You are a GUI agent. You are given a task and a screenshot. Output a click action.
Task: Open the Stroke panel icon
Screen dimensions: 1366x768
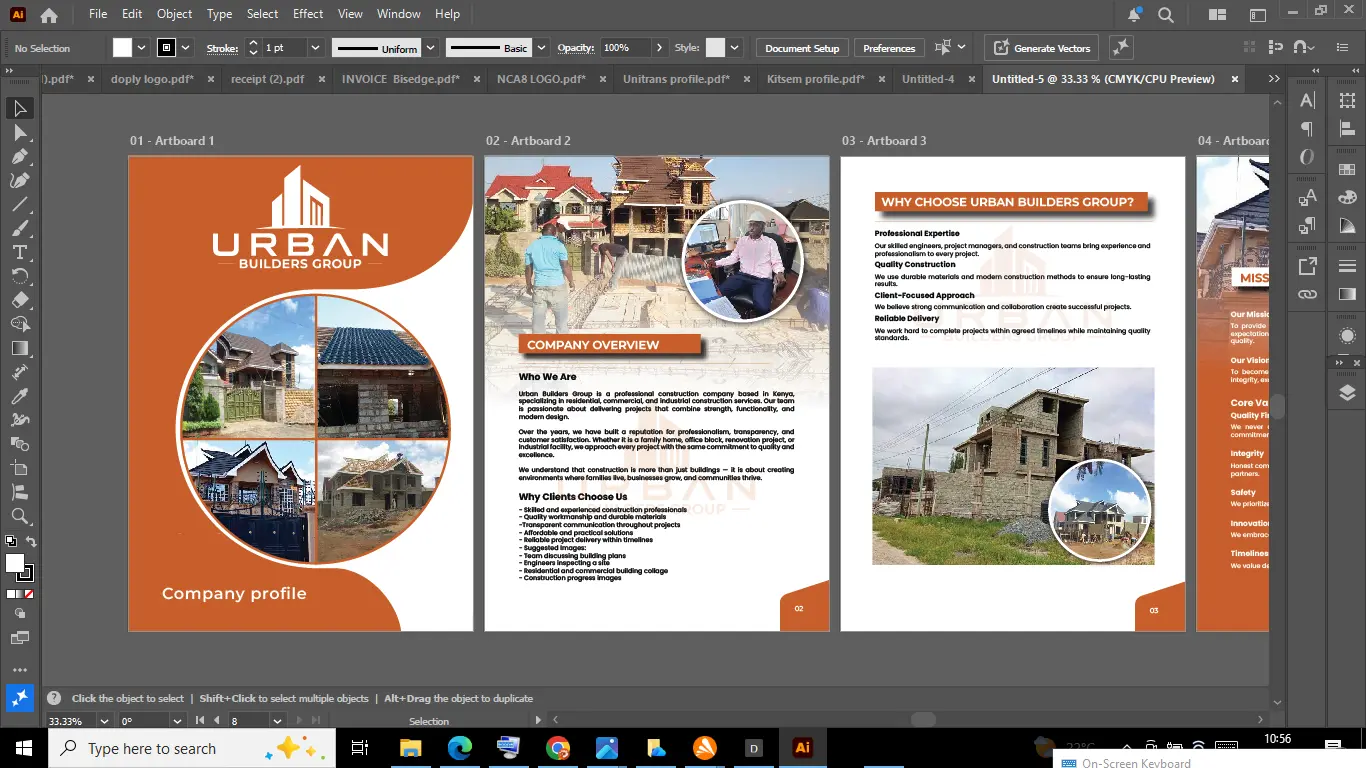[x=1347, y=266]
